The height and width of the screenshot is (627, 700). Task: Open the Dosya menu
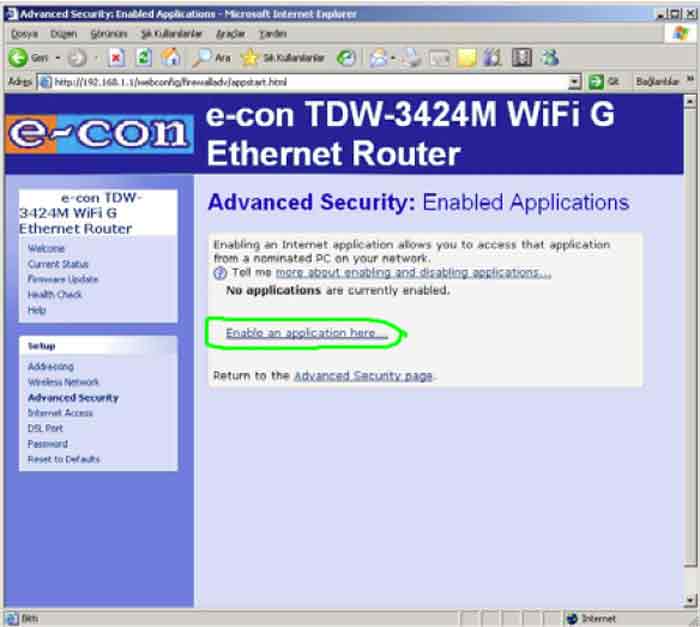pyautogui.click(x=24, y=34)
